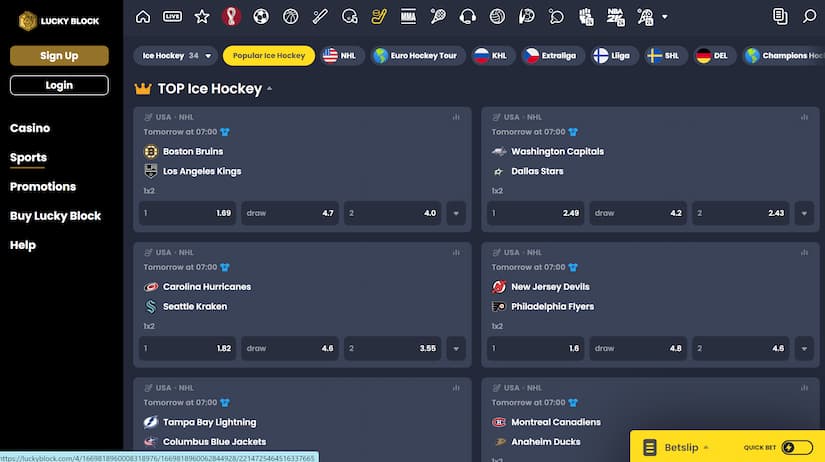Click the Lucky Block logo
The height and width of the screenshot is (462, 825).
click(59, 21)
